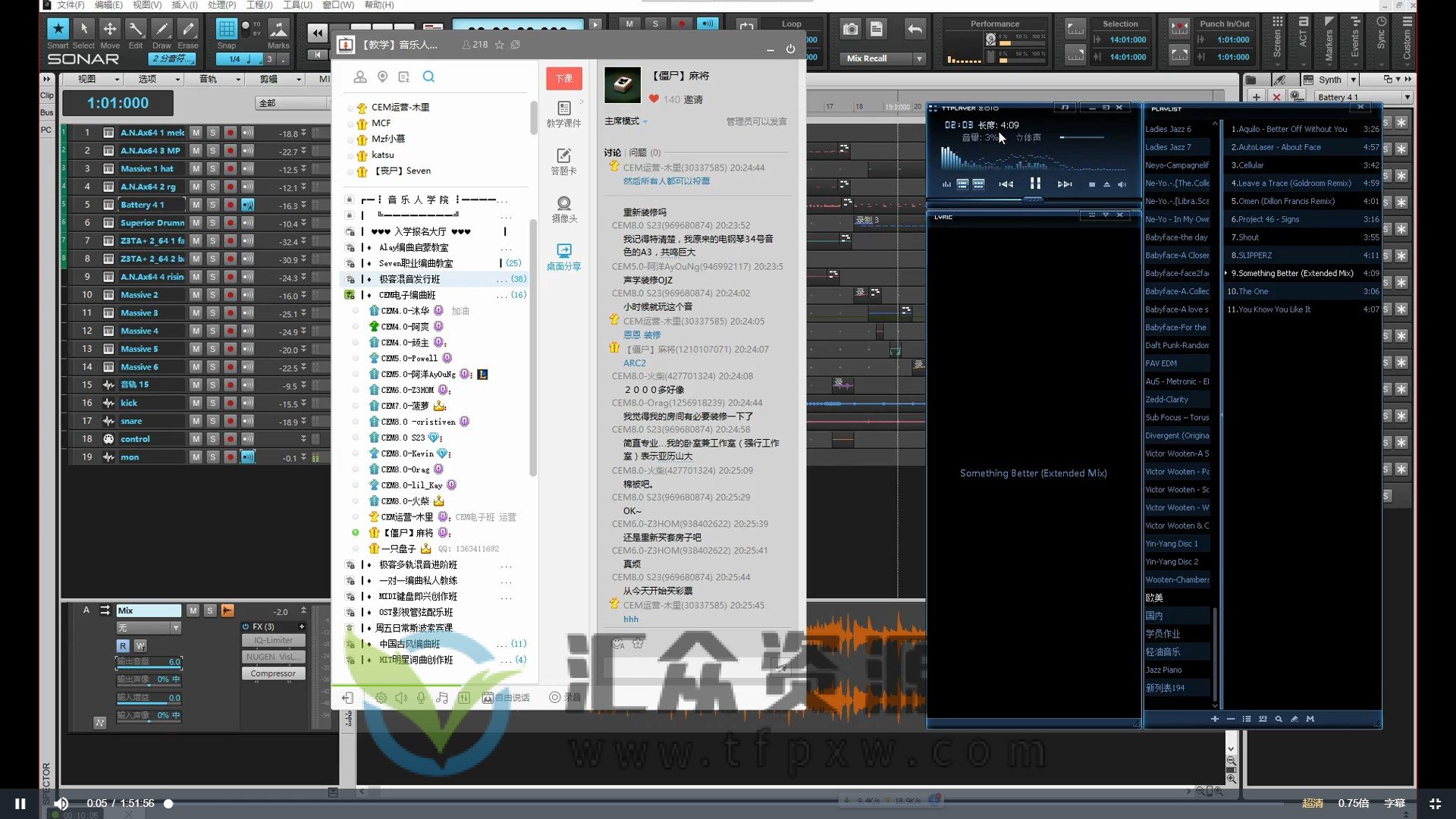Open Compressor effect in FX bin
This screenshot has width=1456, height=819.
pyautogui.click(x=273, y=673)
